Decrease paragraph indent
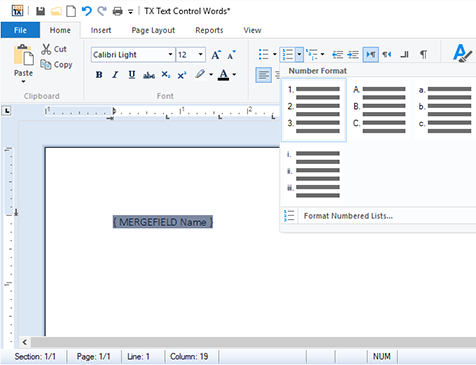 337,54
